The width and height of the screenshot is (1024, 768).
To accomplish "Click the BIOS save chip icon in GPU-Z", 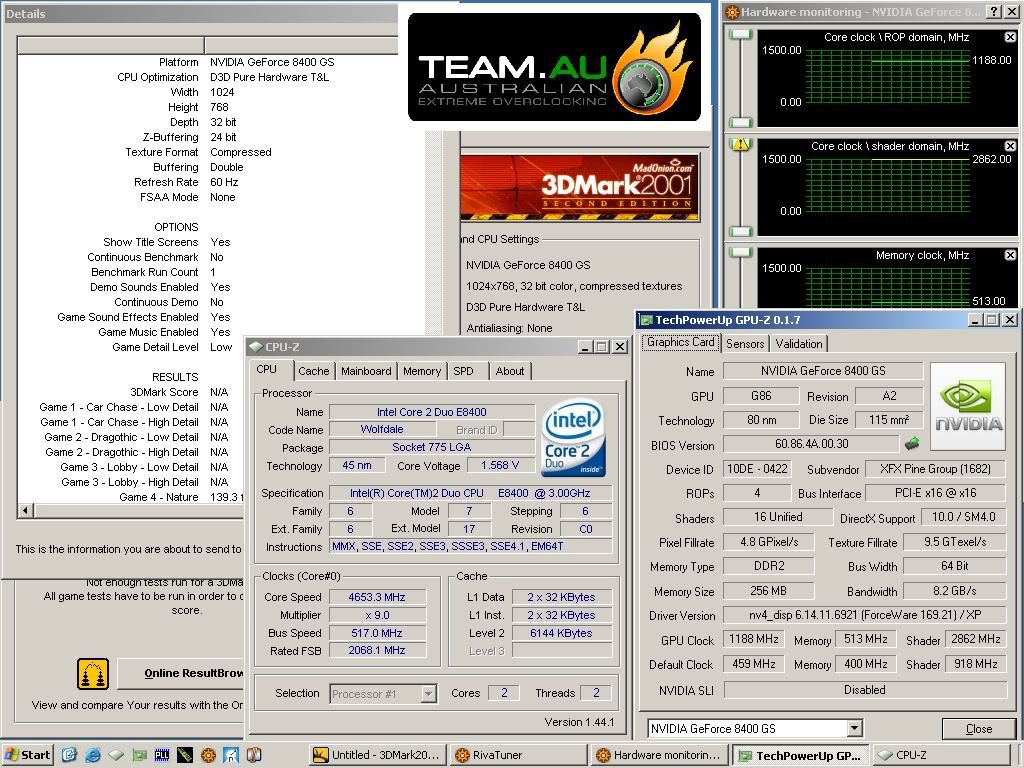I will point(912,443).
